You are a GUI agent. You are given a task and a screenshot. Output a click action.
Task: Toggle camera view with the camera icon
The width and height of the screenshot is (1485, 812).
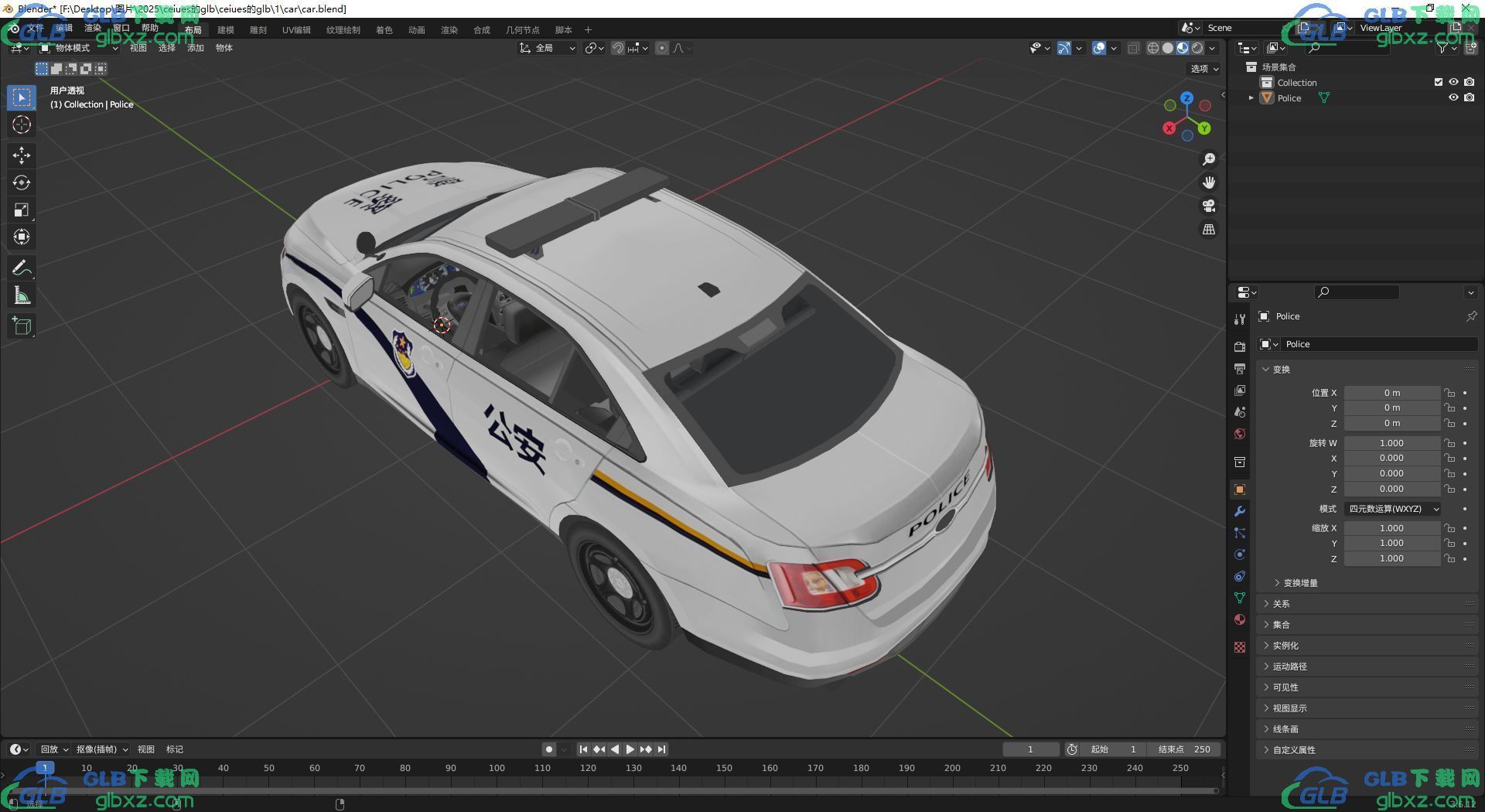(x=1209, y=206)
